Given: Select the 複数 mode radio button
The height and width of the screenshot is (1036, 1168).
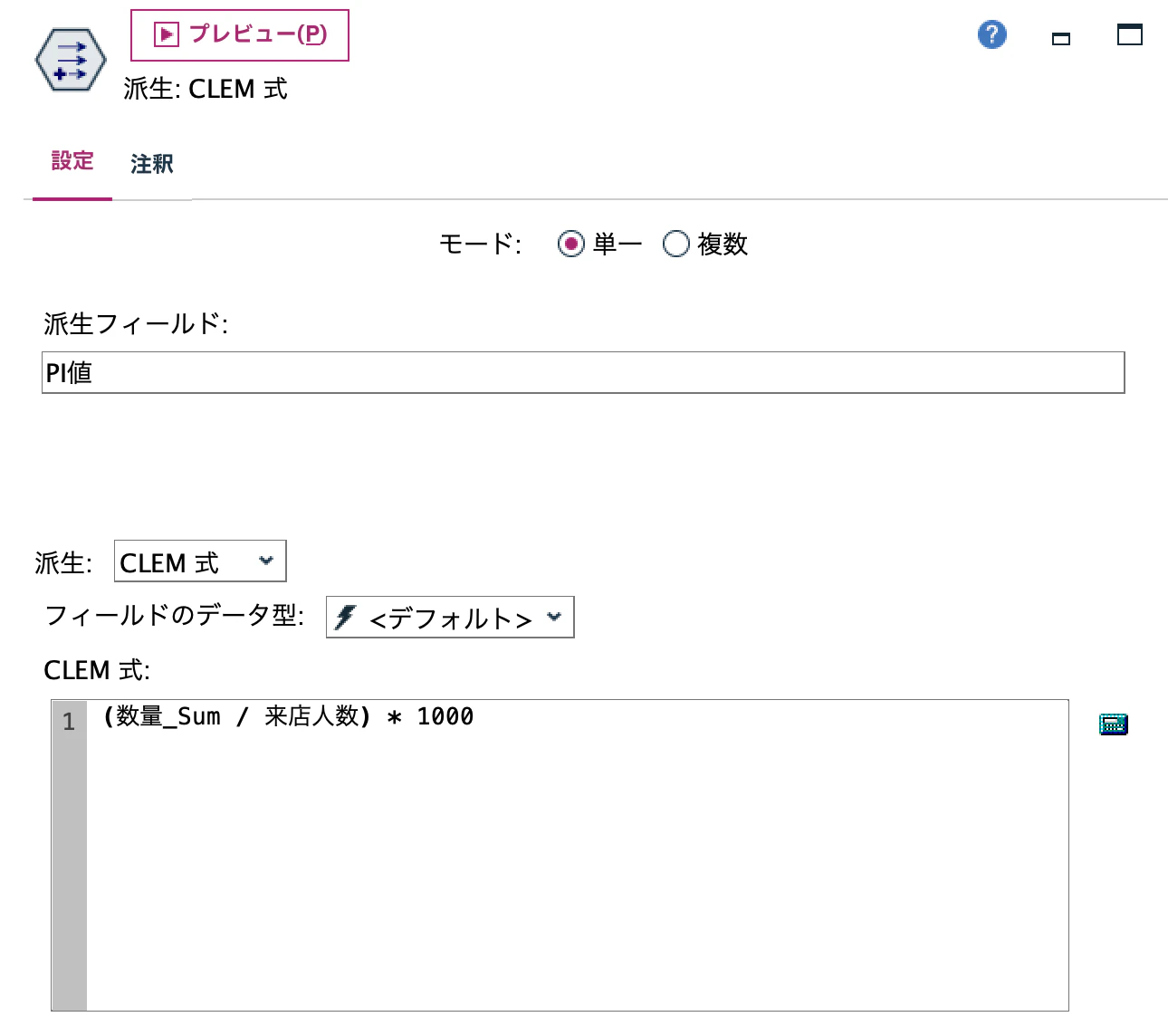Looking at the screenshot, I should tap(675, 244).
